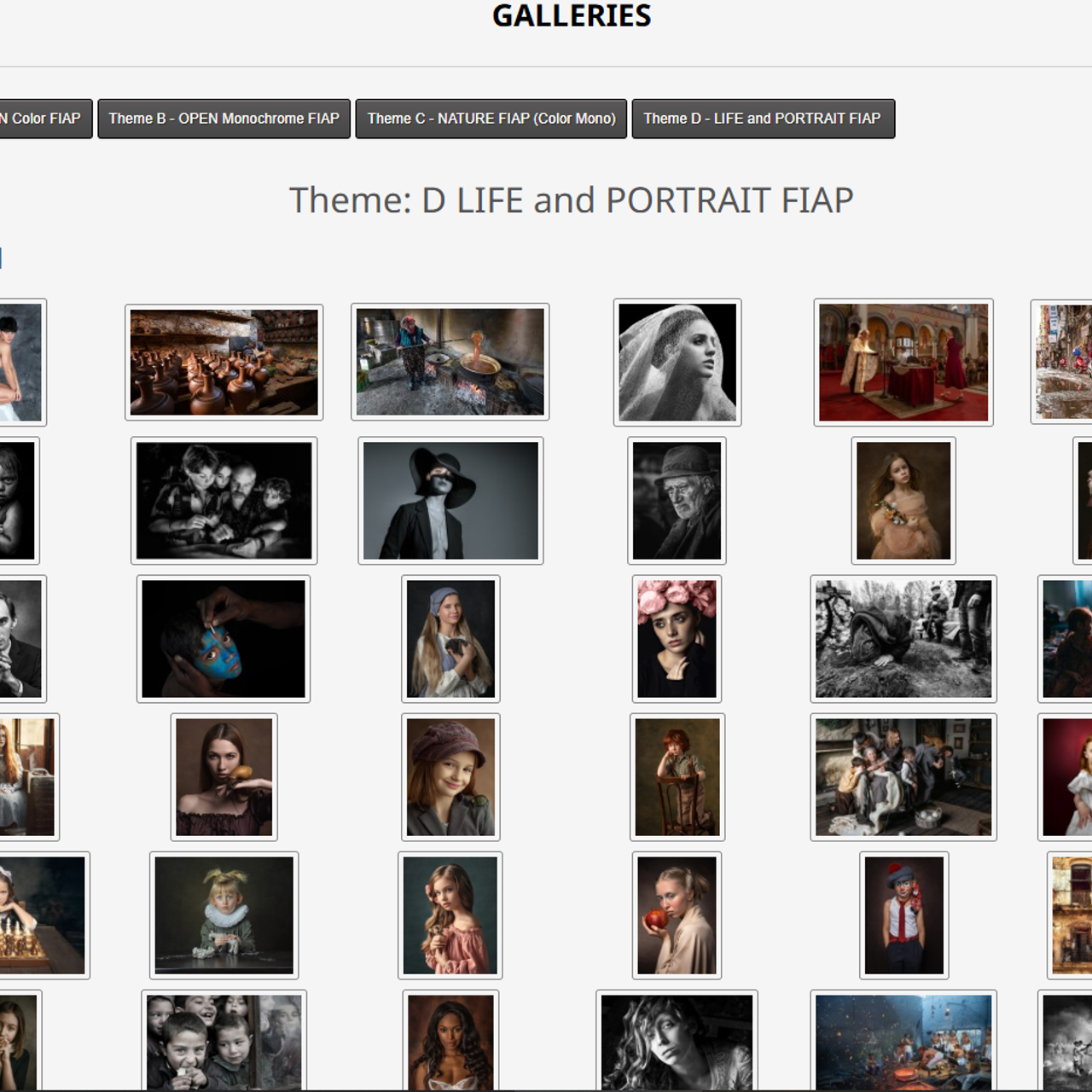
Task: View monochrome curly-haired woman portrait
Action: (677, 1041)
